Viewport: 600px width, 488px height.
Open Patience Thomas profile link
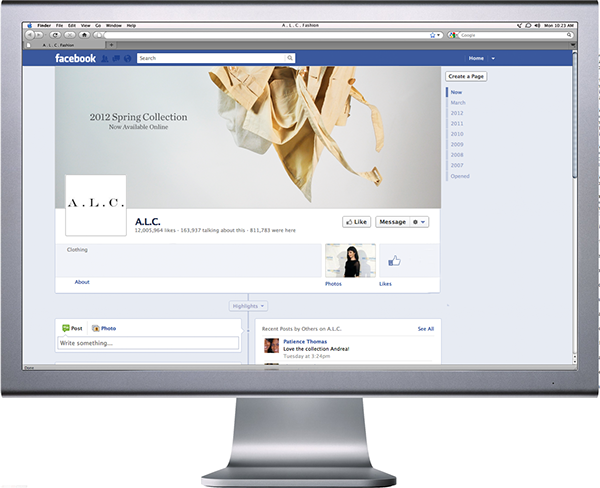[x=305, y=341]
